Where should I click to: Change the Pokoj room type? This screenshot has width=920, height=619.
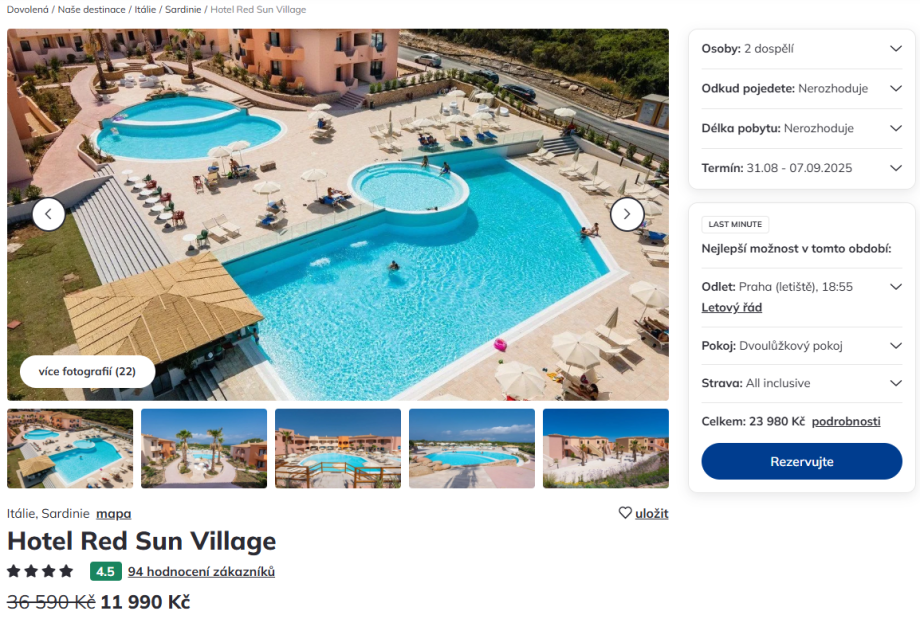click(x=801, y=346)
